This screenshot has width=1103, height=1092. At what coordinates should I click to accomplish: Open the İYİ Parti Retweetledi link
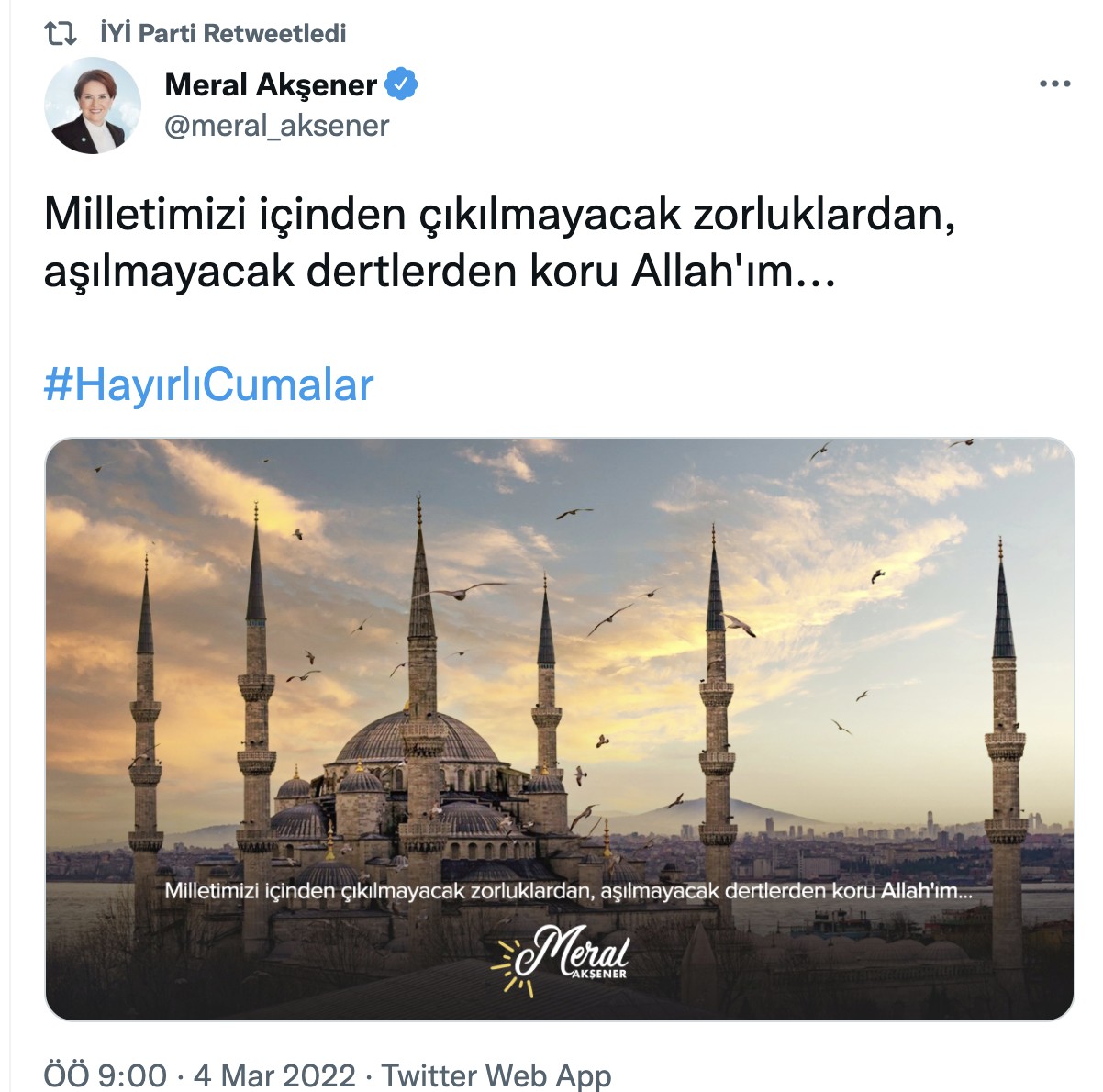[x=223, y=33]
